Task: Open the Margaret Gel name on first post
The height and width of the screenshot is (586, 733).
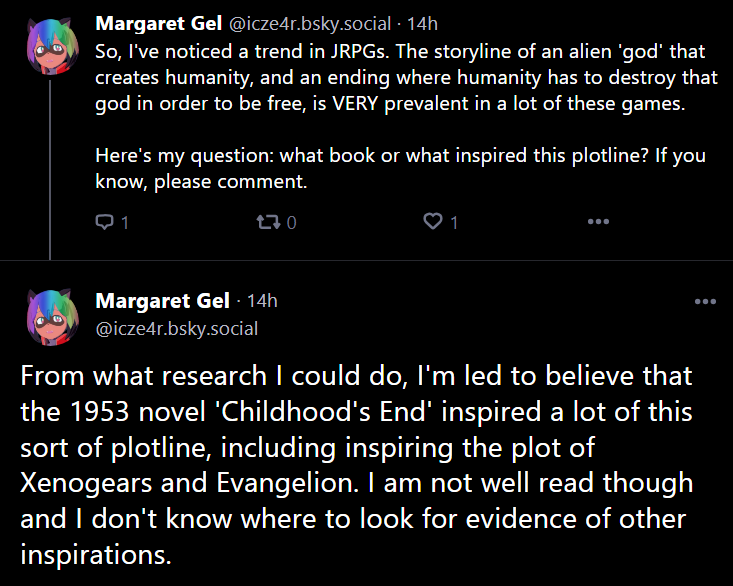Action: click(158, 23)
